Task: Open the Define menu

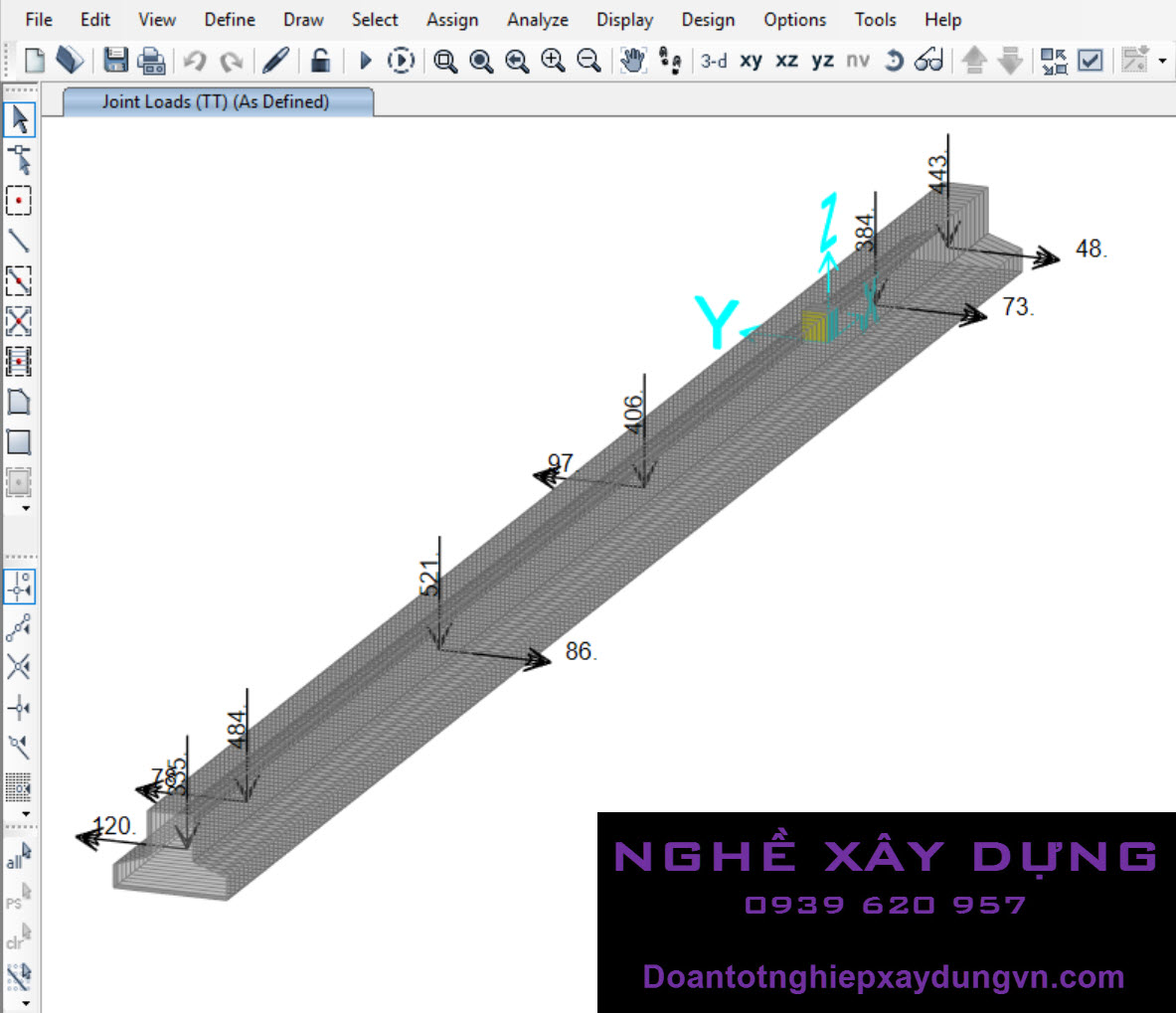Action: (230, 20)
